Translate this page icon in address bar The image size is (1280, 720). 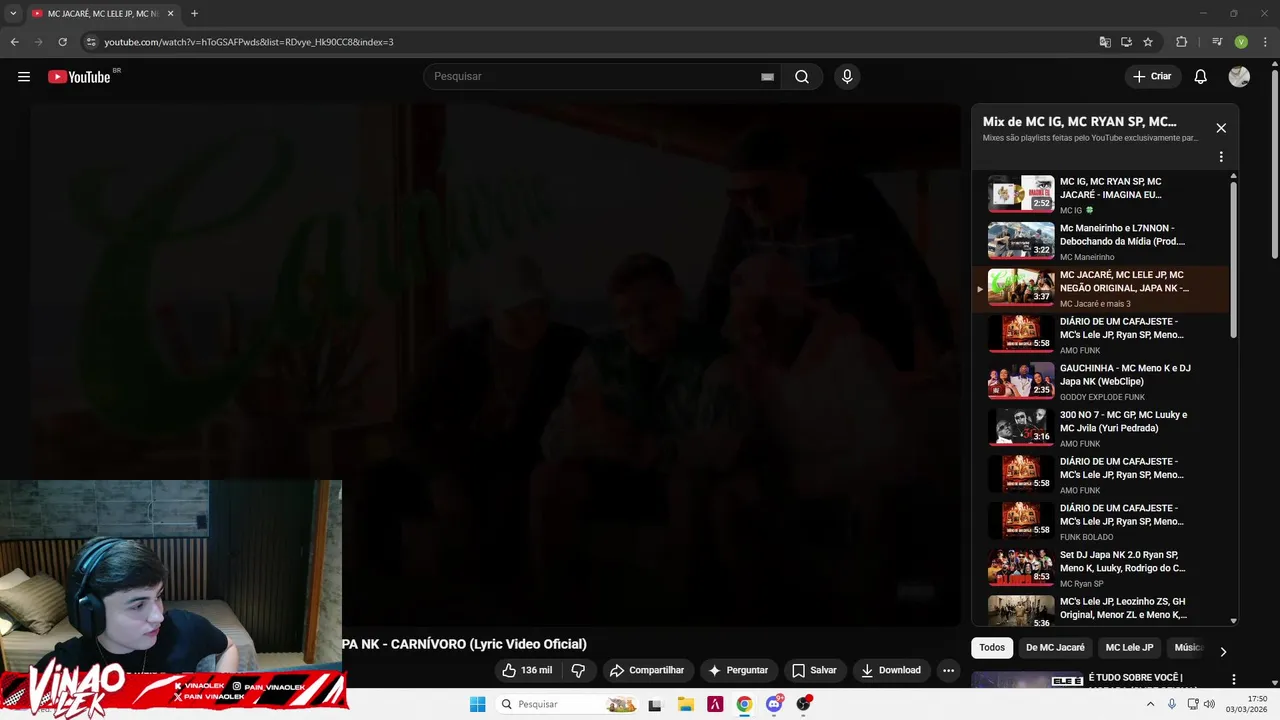[x=1105, y=42]
